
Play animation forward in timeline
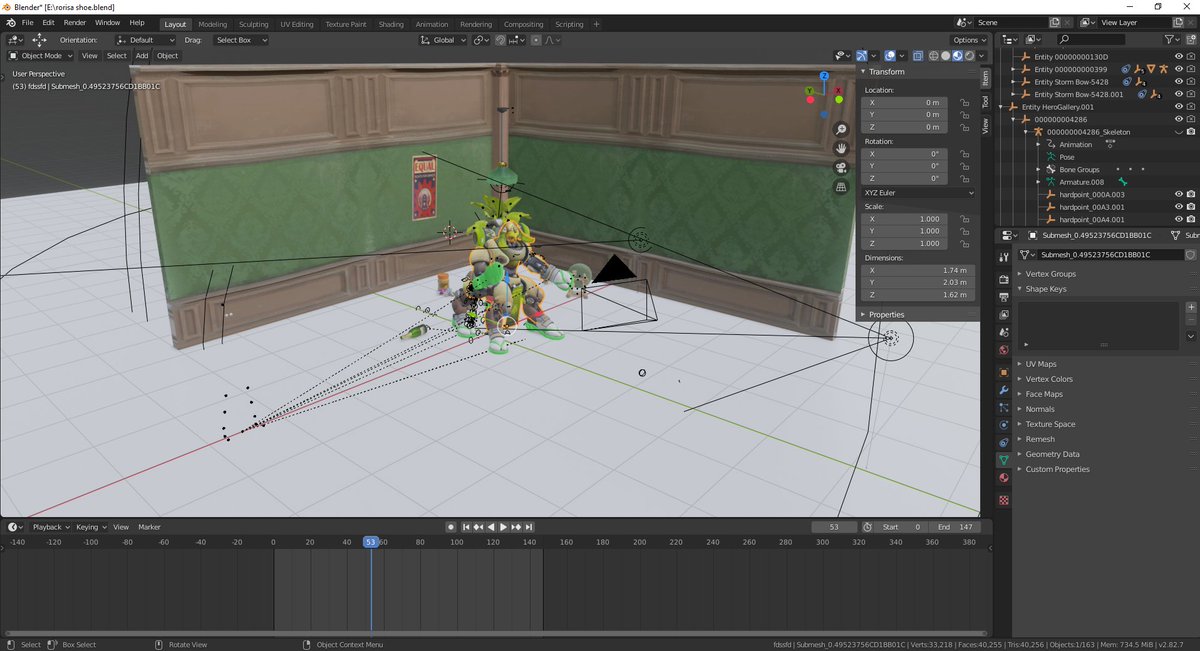click(x=503, y=527)
